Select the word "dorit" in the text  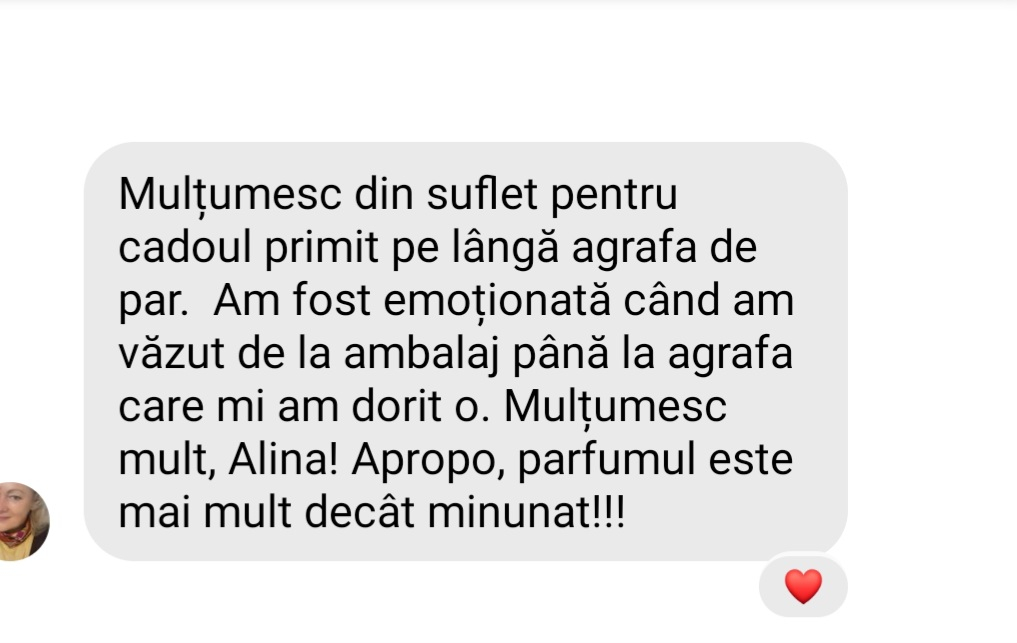397,407
